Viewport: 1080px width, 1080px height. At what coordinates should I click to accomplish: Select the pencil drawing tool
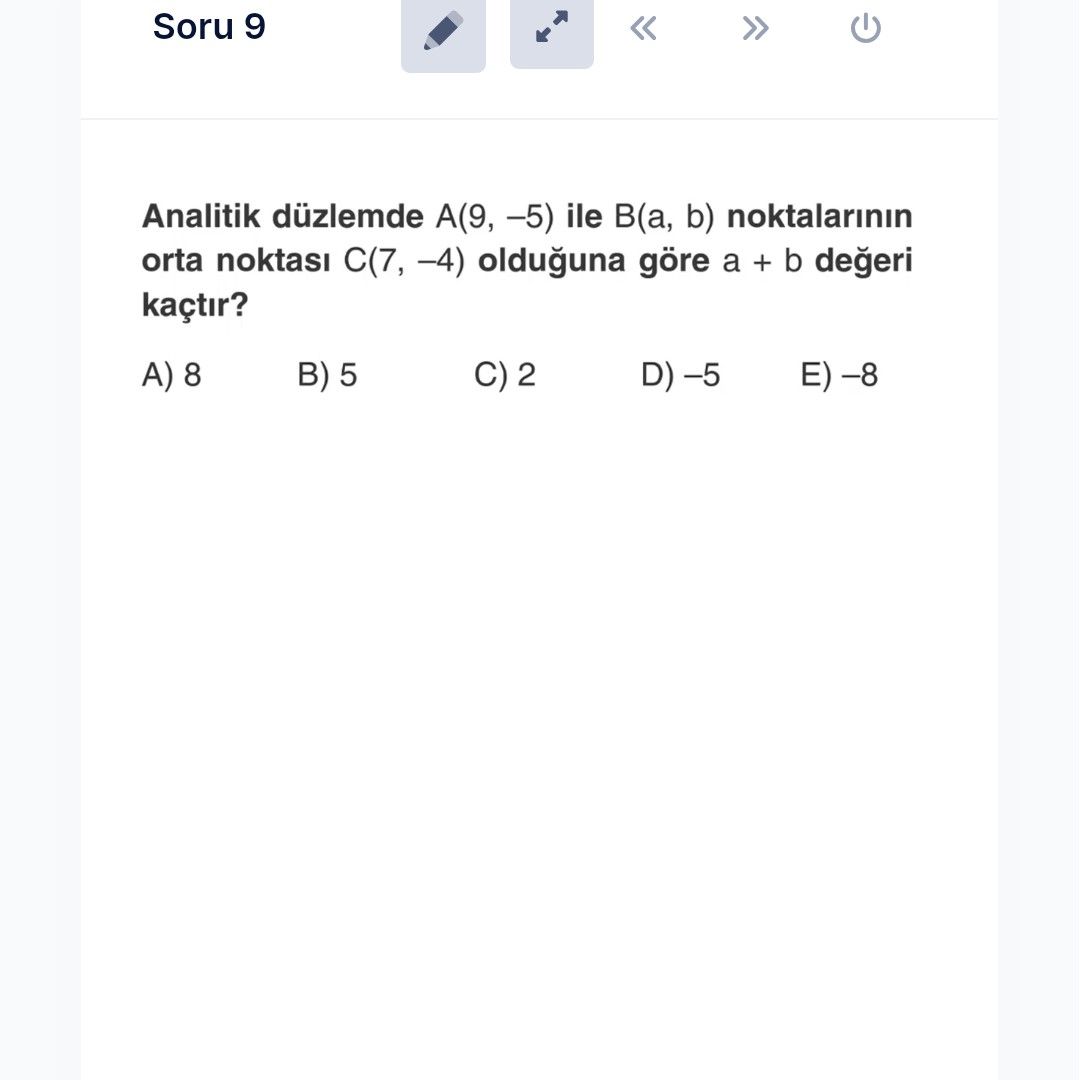click(x=443, y=30)
